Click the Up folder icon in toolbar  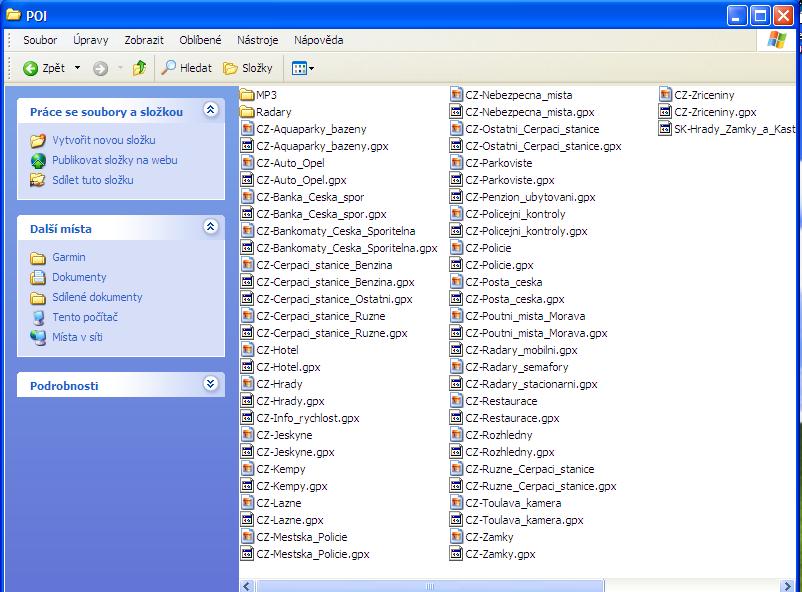coord(139,68)
